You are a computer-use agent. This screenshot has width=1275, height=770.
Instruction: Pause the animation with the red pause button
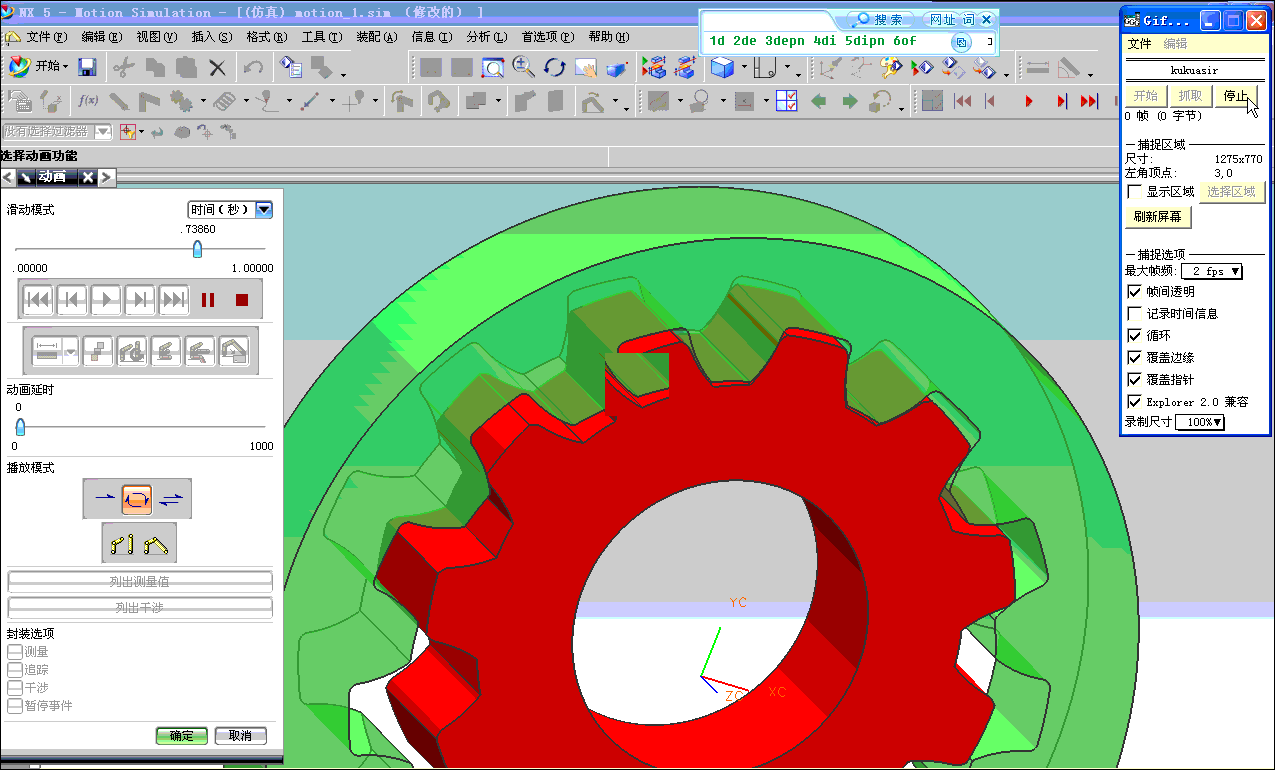[208, 299]
